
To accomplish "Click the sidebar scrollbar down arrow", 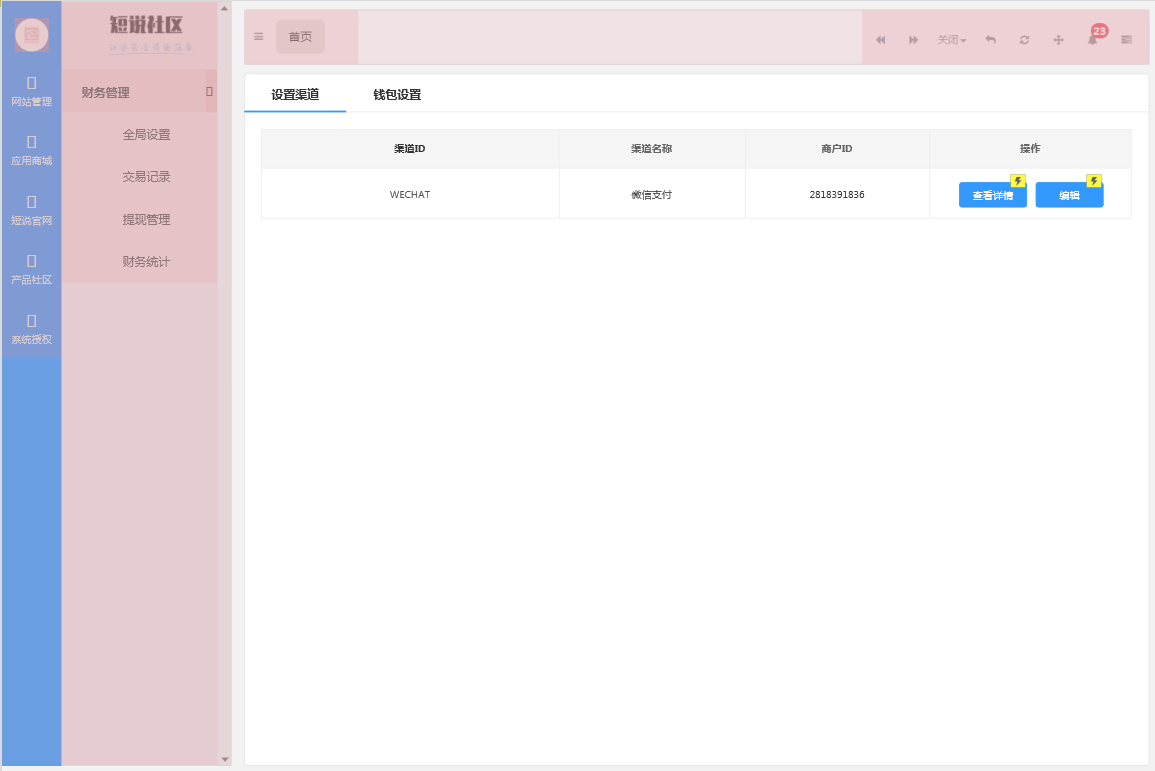I will (x=225, y=759).
